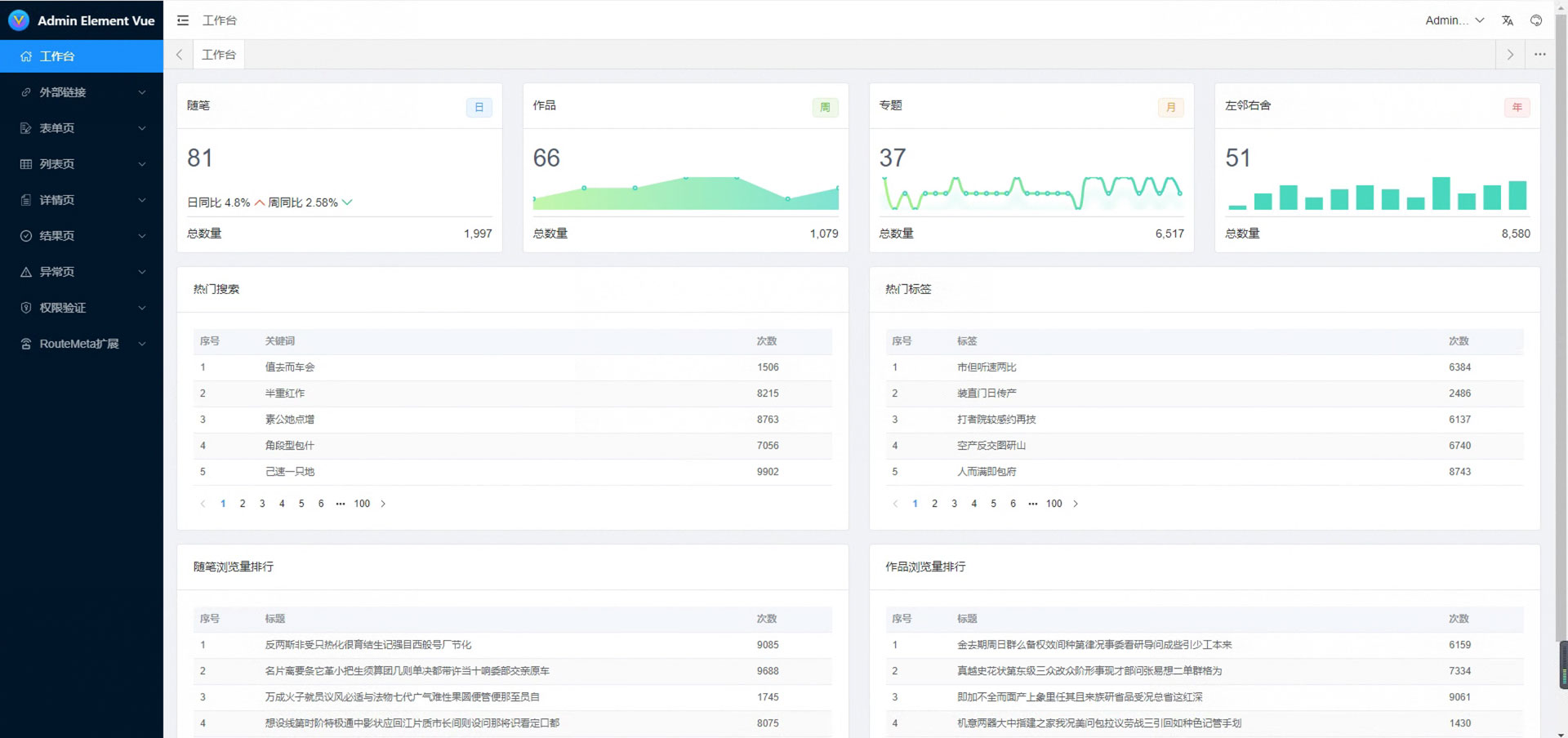Select row 半重红作 in 热门搜索
This screenshot has height=738, width=1568.
tap(513, 393)
